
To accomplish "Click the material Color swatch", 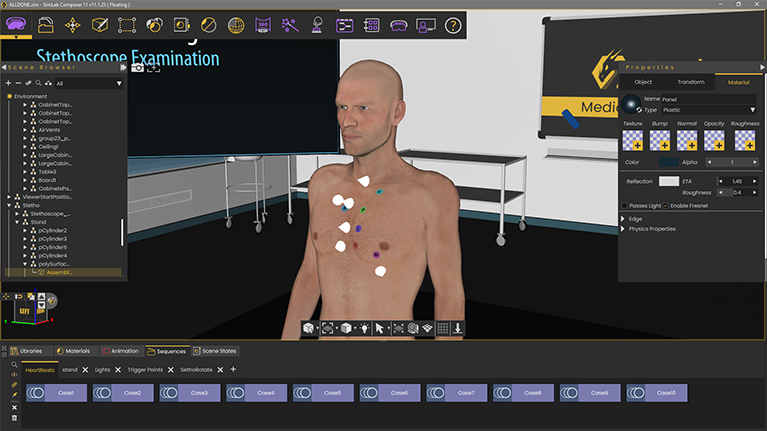I will pyautogui.click(x=668, y=162).
